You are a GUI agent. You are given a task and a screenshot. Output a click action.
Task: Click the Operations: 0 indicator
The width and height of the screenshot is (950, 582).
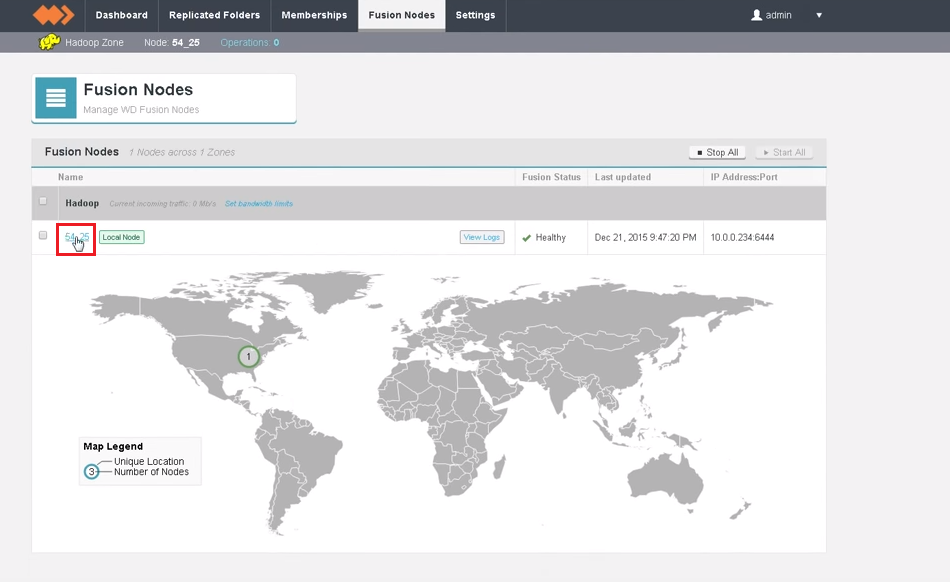pos(250,42)
